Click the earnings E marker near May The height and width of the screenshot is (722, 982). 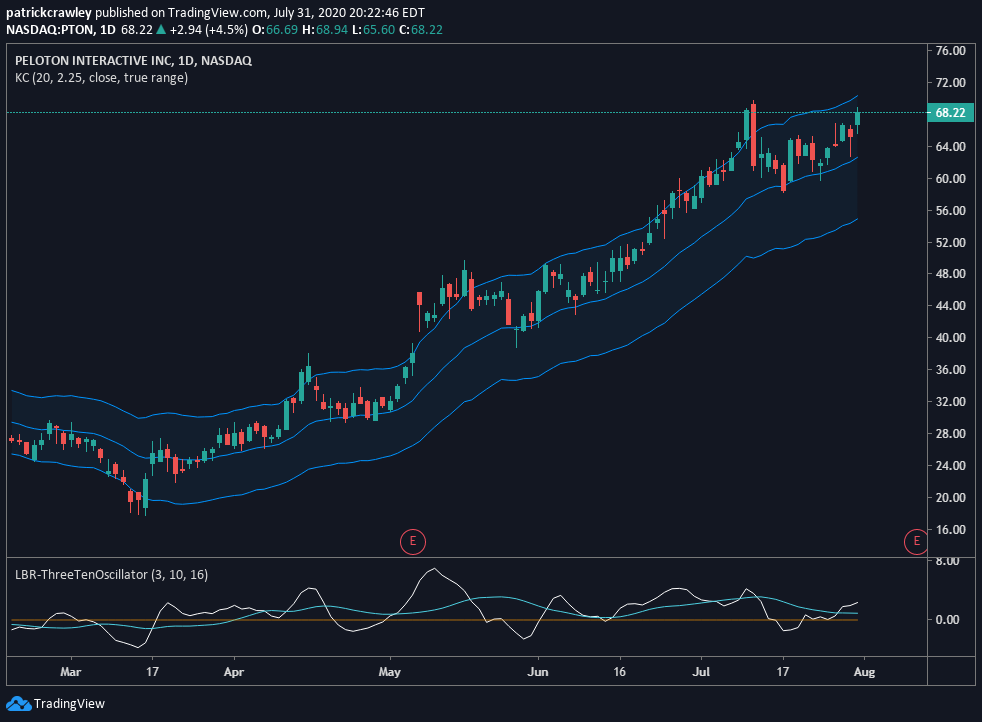[413, 541]
